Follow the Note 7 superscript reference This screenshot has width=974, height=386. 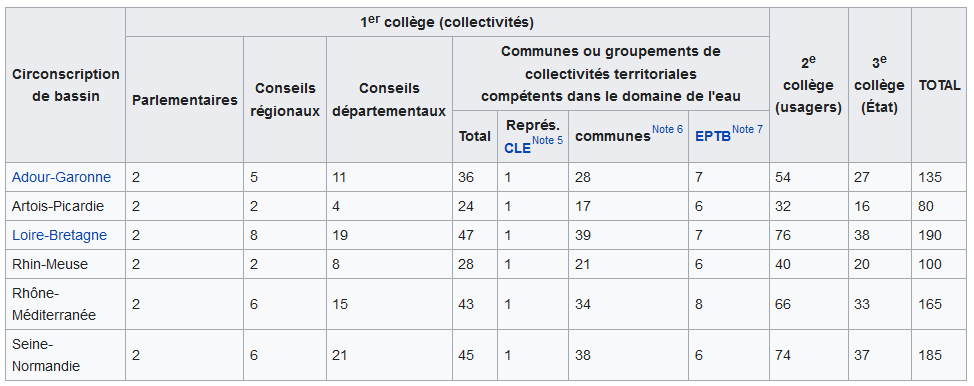pos(747,129)
